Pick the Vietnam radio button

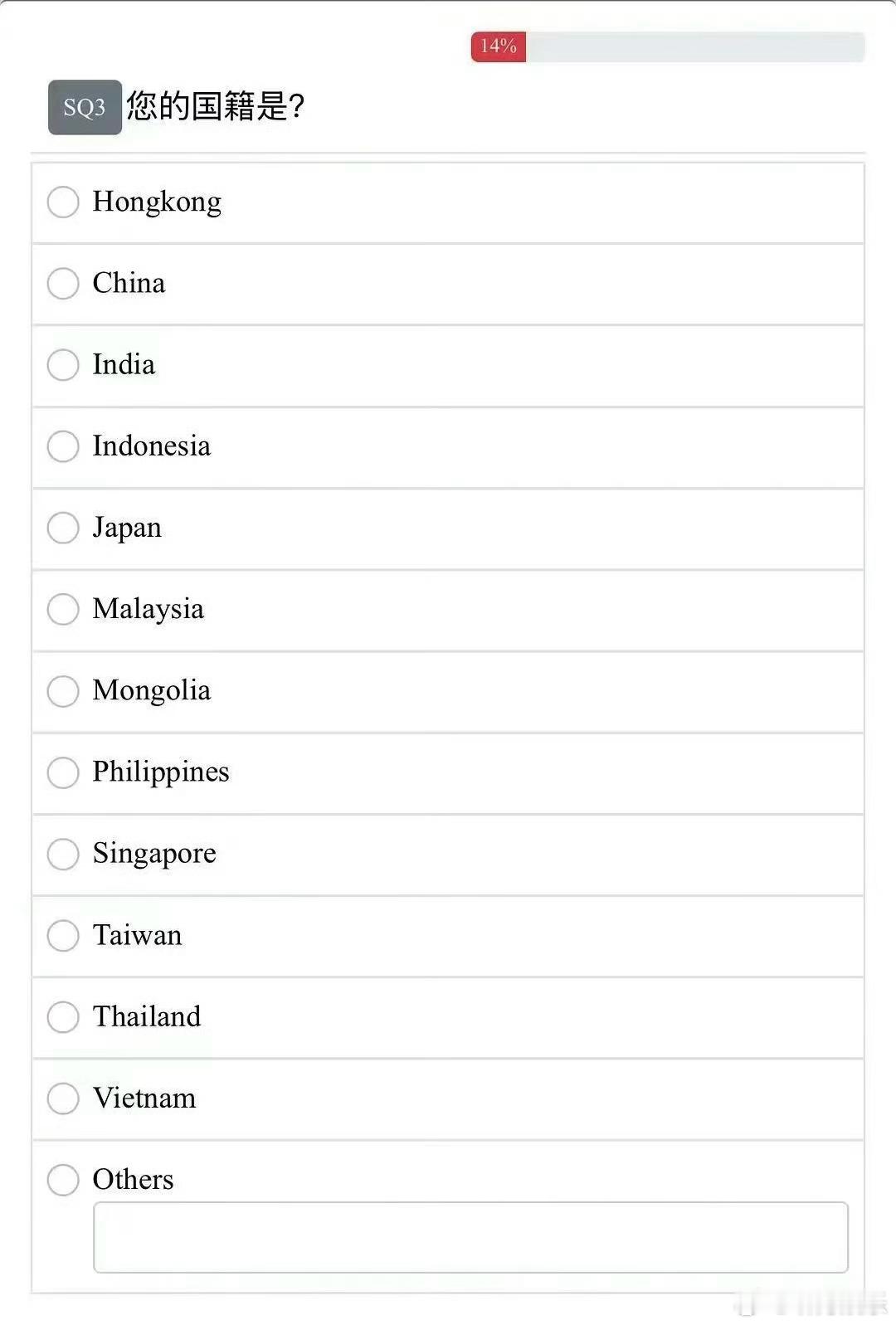tap(63, 1098)
